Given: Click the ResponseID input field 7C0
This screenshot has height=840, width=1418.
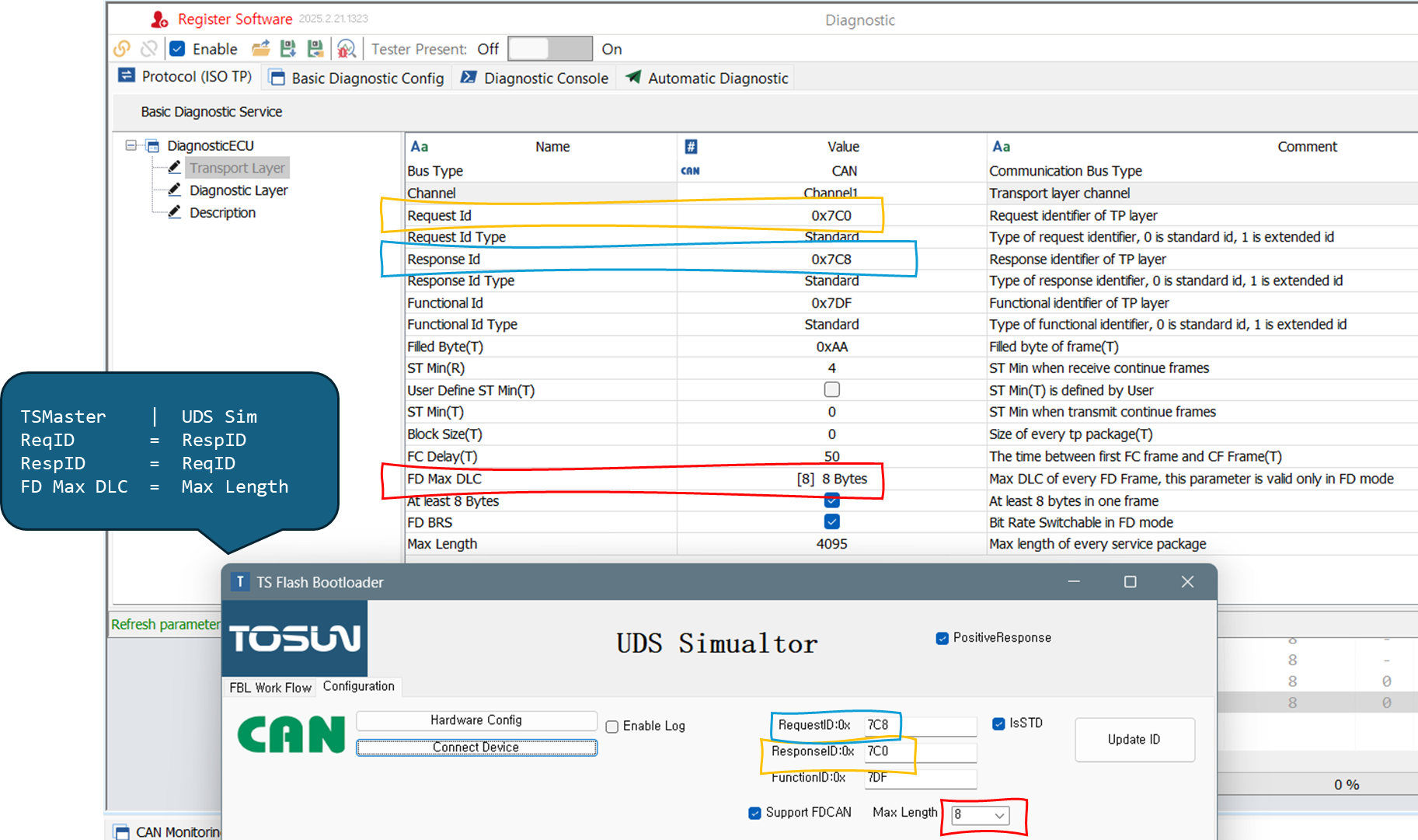Looking at the screenshot, I should click(x=921, y=751).
